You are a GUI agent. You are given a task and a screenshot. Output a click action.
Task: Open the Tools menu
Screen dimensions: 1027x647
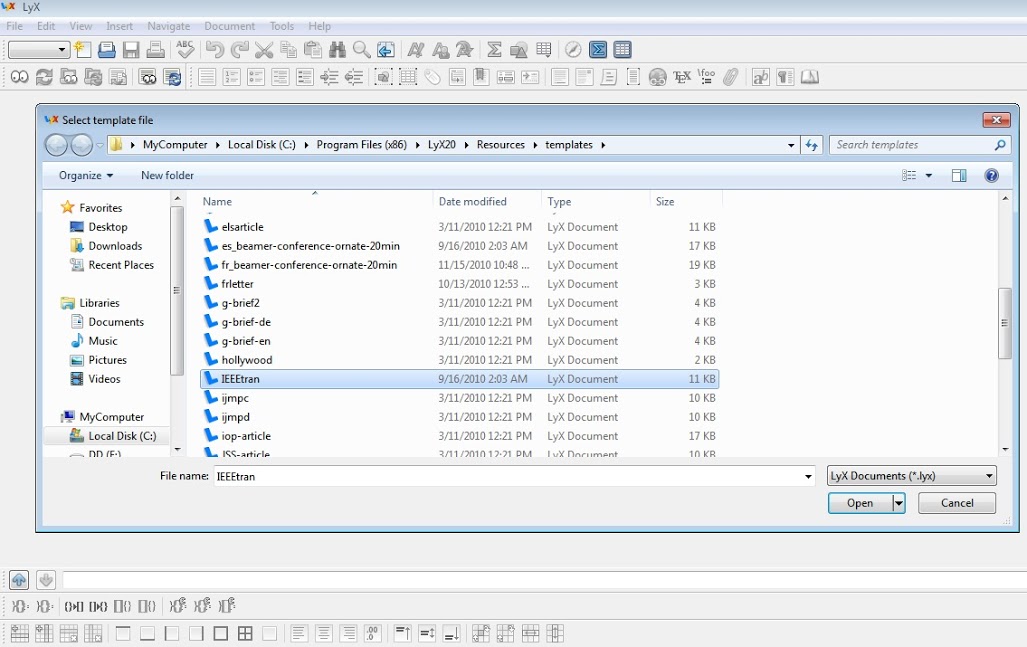[x=282, y=26]
